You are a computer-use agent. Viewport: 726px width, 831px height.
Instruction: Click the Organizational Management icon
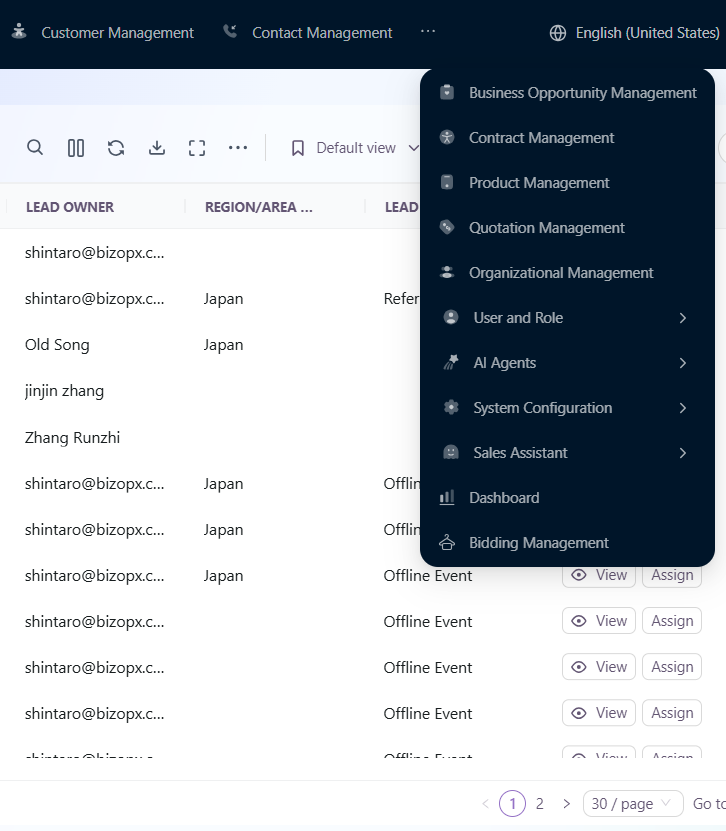tap(447, 272)
